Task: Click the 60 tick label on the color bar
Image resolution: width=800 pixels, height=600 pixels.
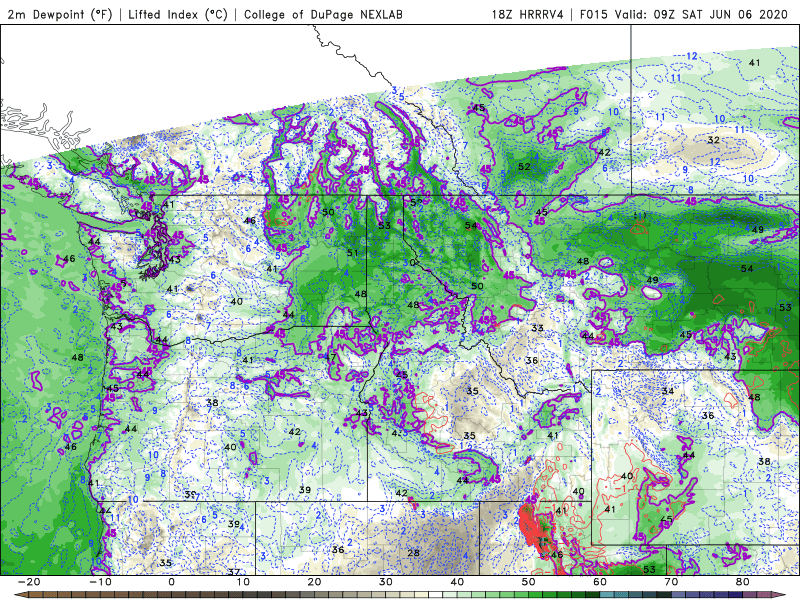Action: point(600,582)
